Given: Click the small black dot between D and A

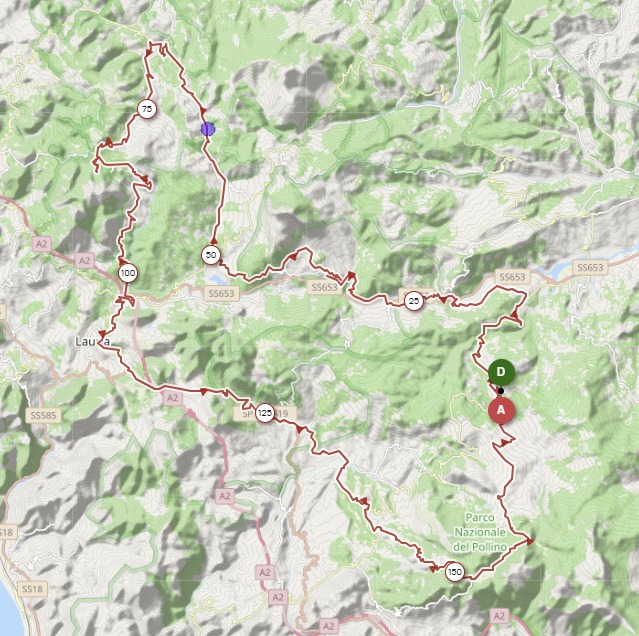Looking at the screenshot, I should click(x=501, y=391).
